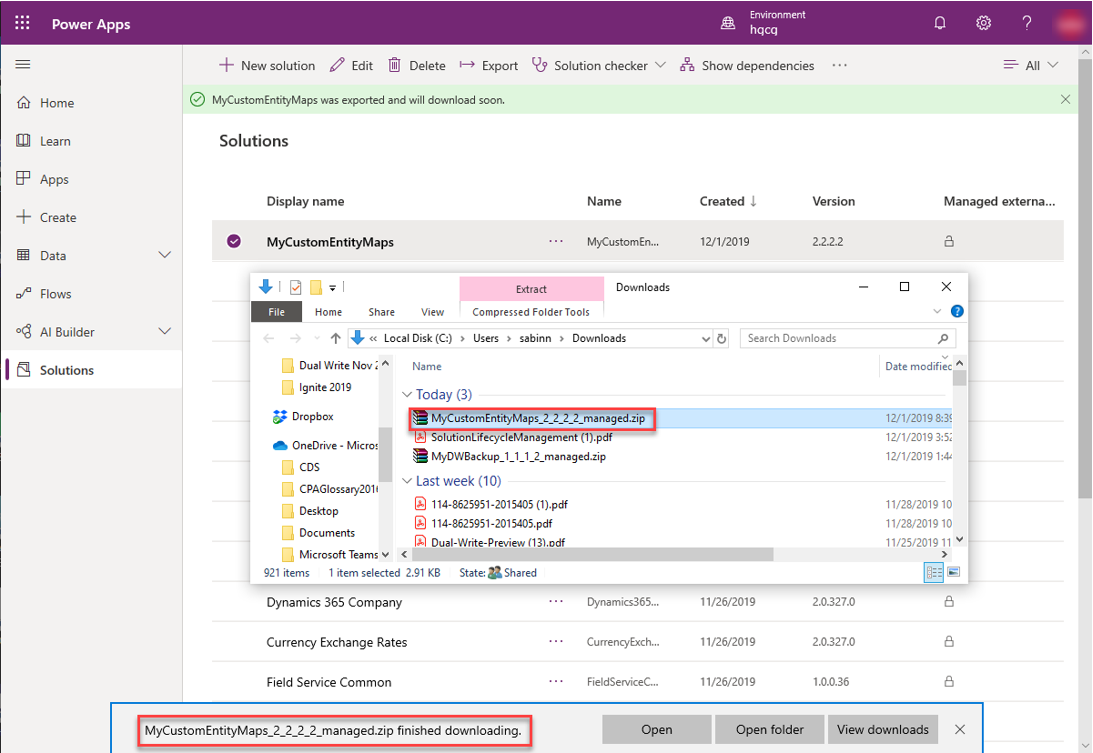This screenshot has height=753, width=1093.
Task: Click the Help question mark icon
Action: [1026, 21]
